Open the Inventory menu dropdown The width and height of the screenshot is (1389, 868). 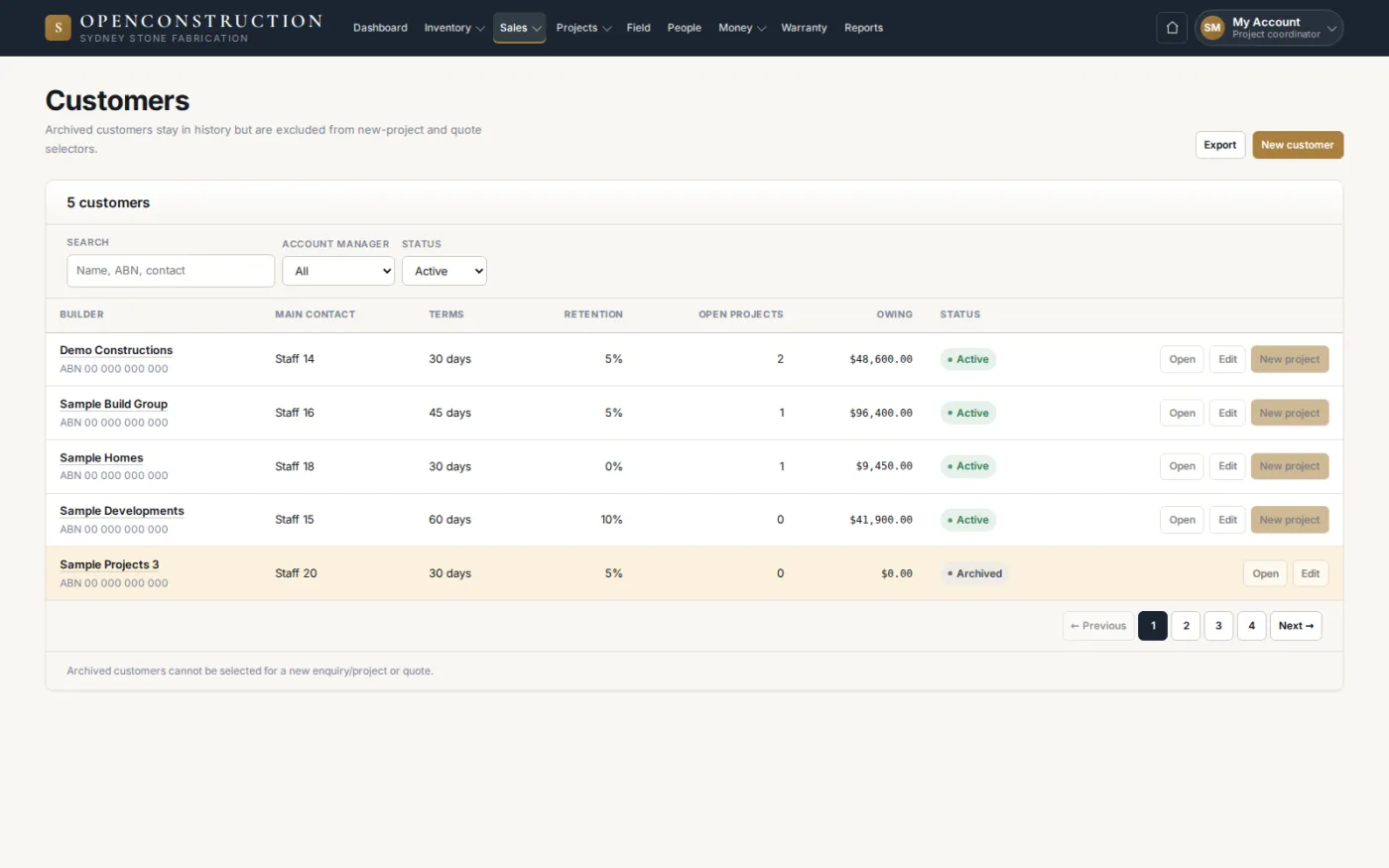pyautogui.click(x=453, y=28)
